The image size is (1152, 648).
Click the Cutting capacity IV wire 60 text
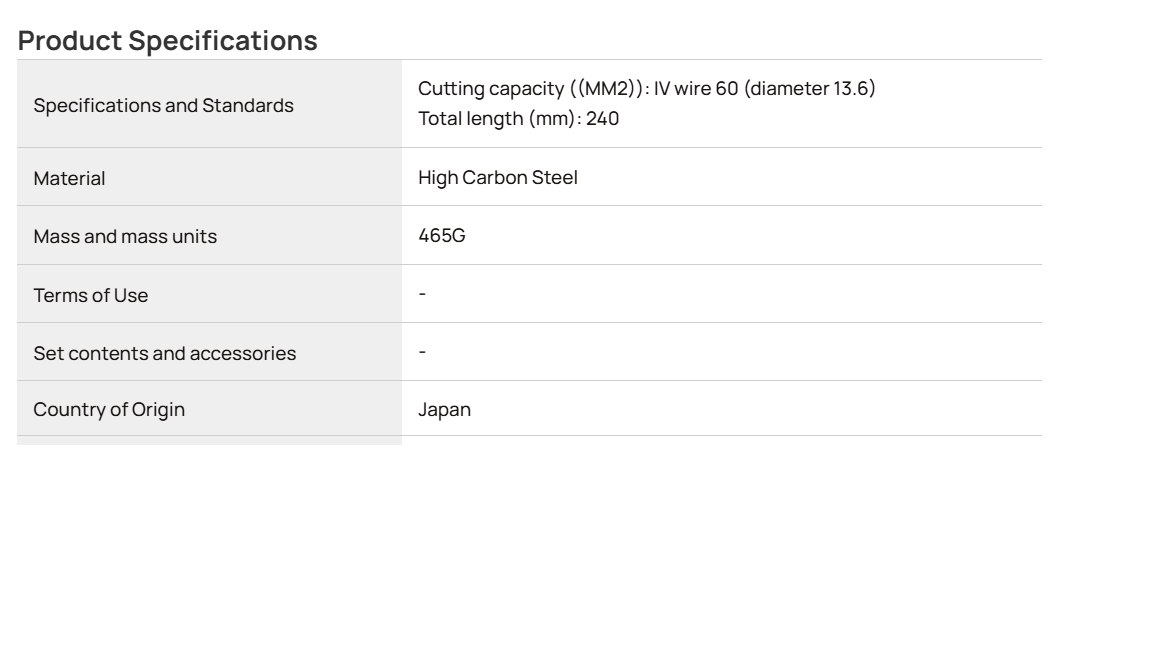click(x=647, y=88)
